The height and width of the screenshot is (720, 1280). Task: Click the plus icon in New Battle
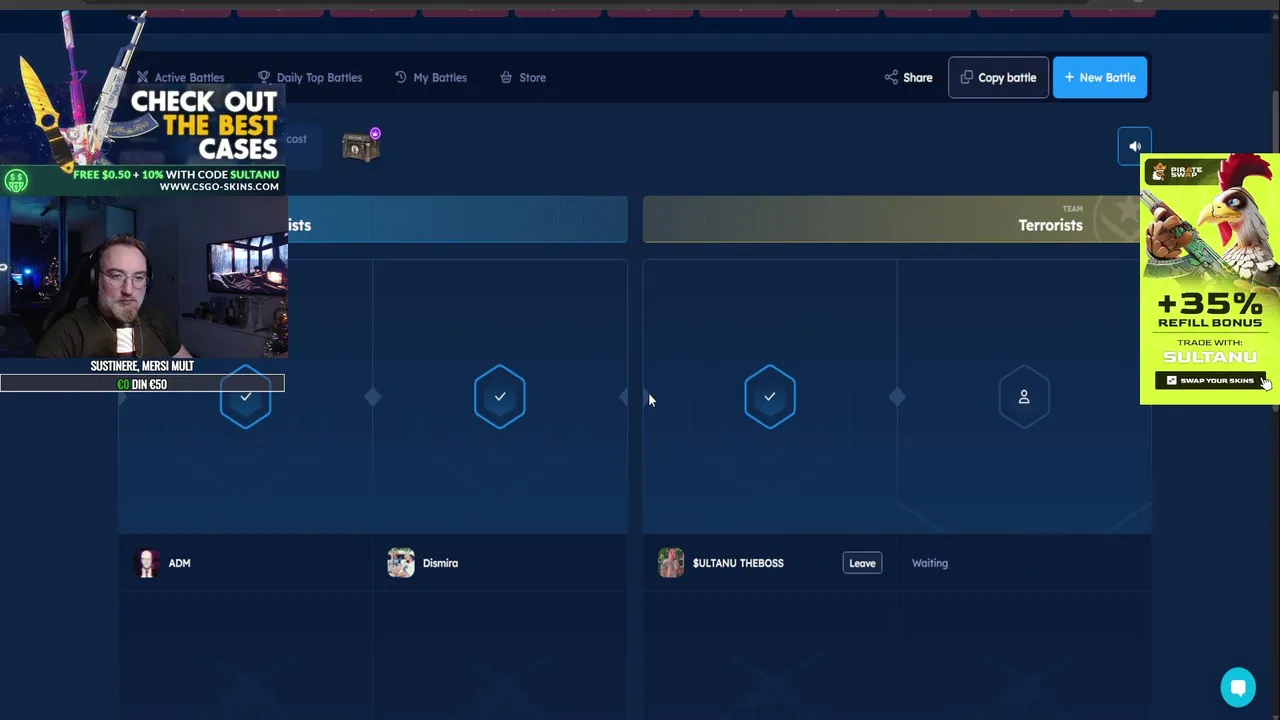[1069, 77]
